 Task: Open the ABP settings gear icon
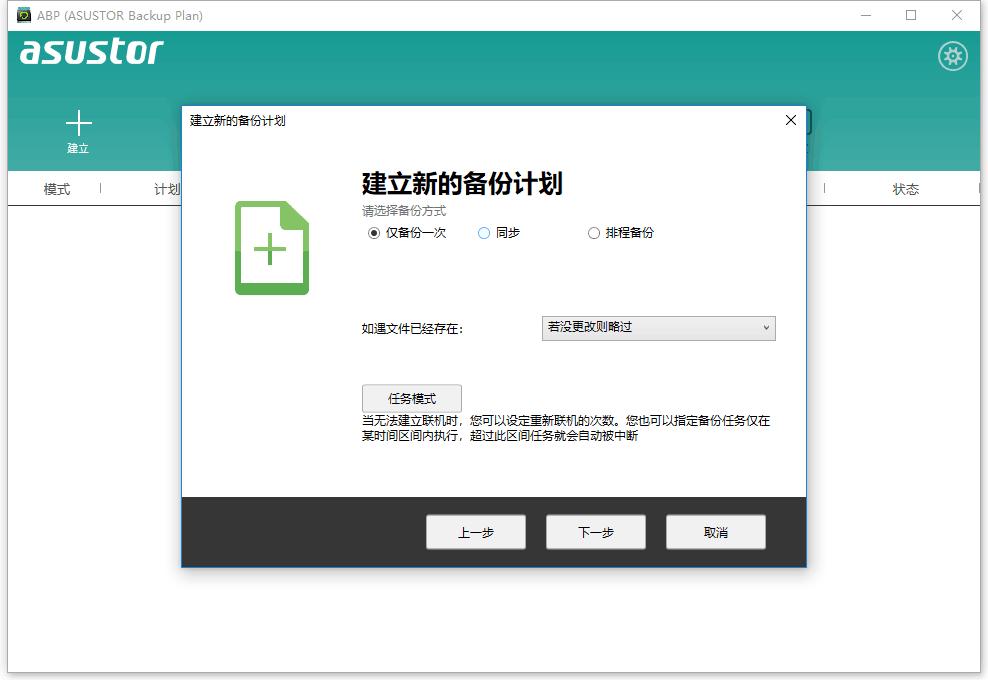pos(952,56)
